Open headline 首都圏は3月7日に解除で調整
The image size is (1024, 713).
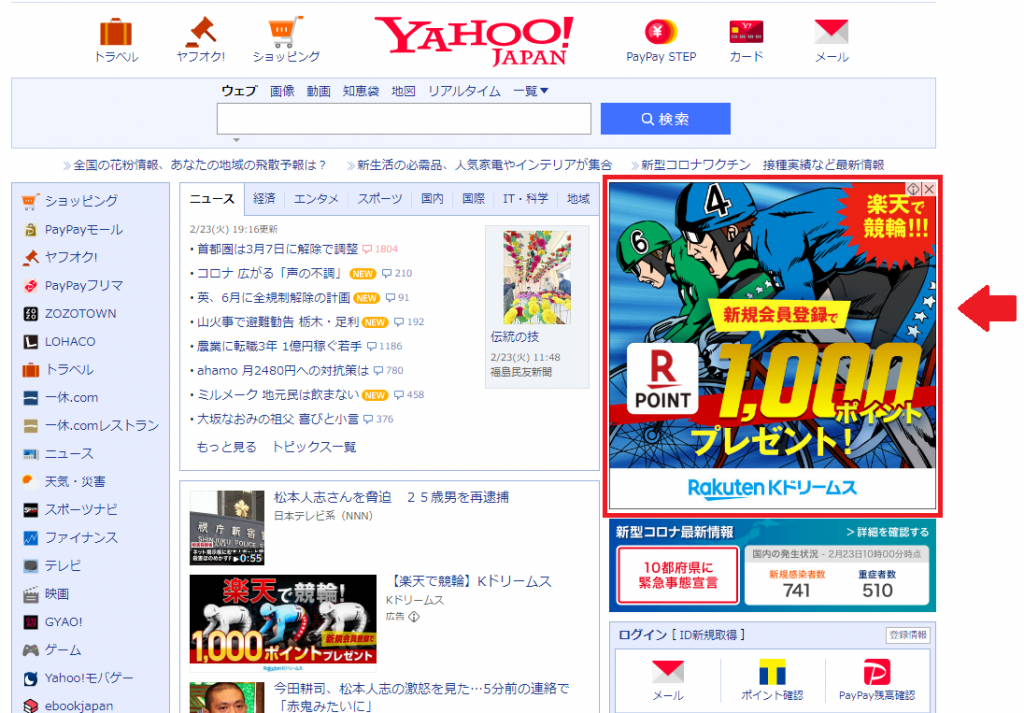point(278,249)
